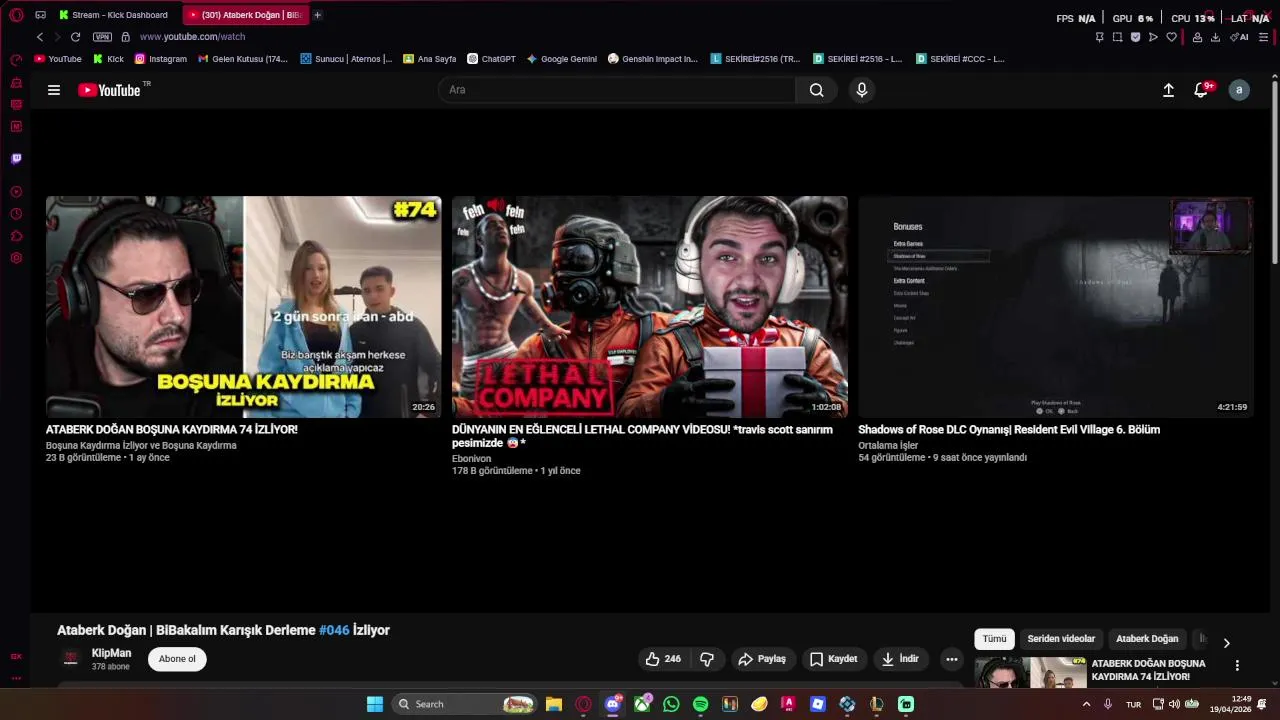Open the Instagram bookmark

(161, 59)
